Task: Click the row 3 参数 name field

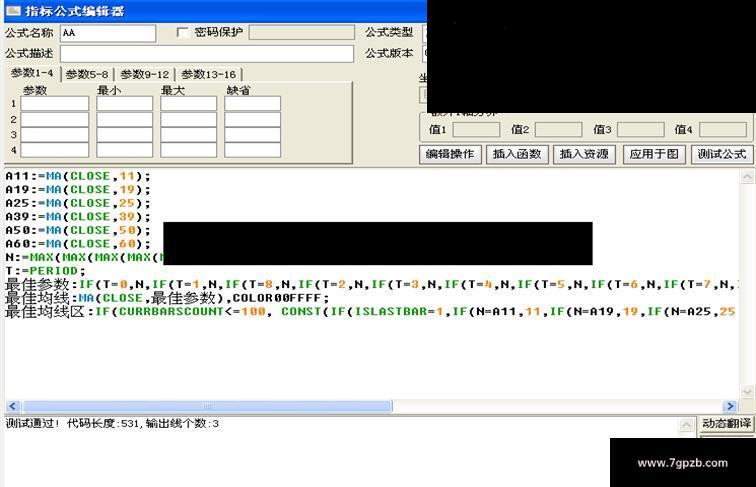Action: click(x=54, y=135)
